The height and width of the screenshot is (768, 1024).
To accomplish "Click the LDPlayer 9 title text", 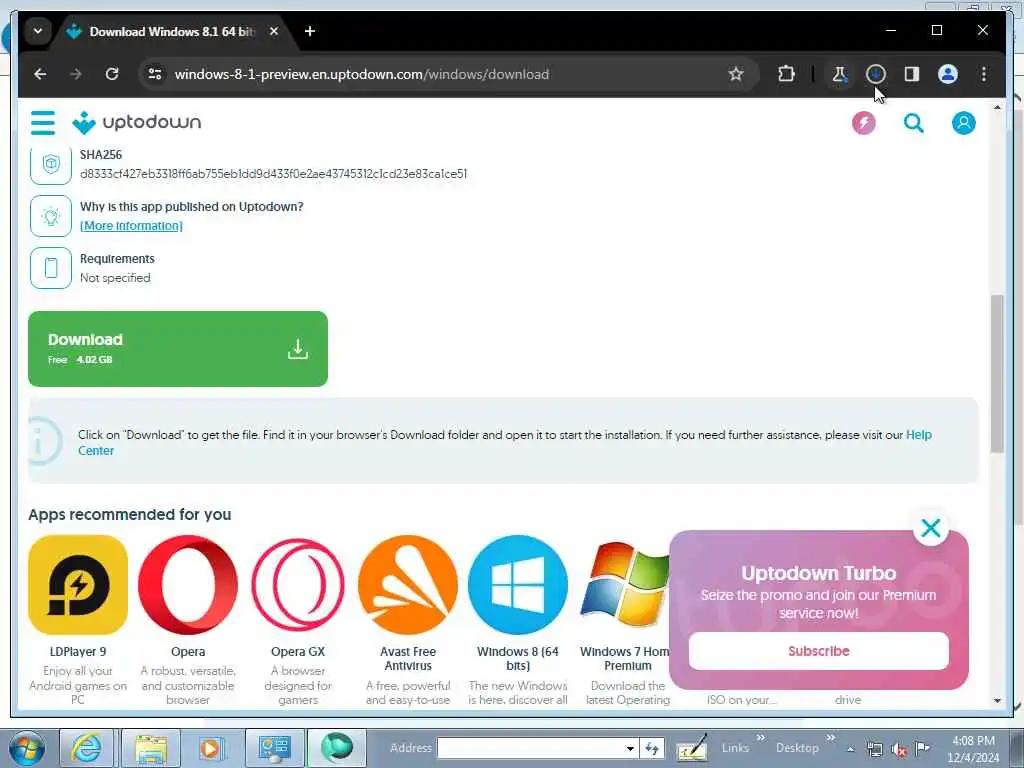I will pyautogui.click(x=78, y=652).
